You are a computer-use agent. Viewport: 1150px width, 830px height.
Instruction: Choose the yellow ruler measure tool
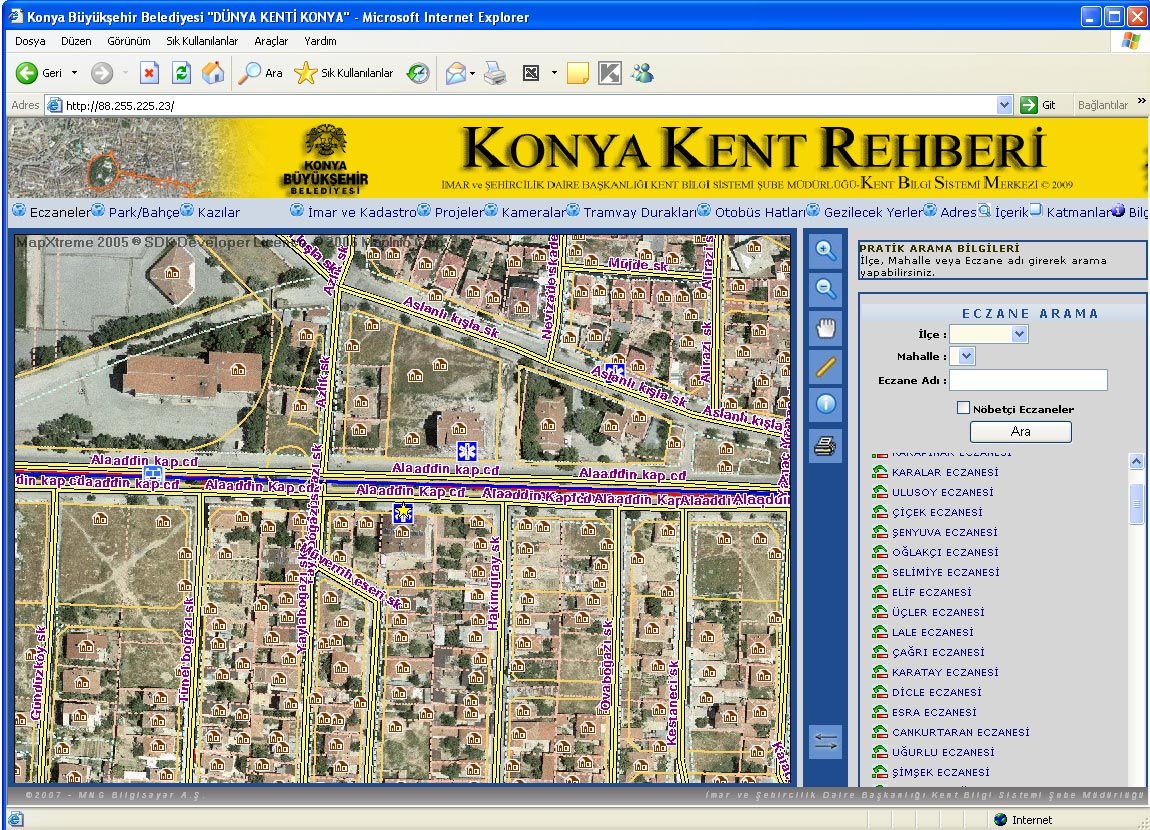(x=825, y=366)
